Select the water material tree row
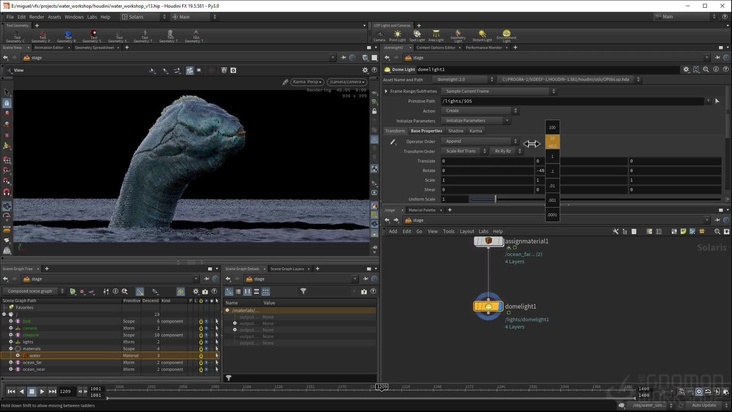 [x=110, y=356]
